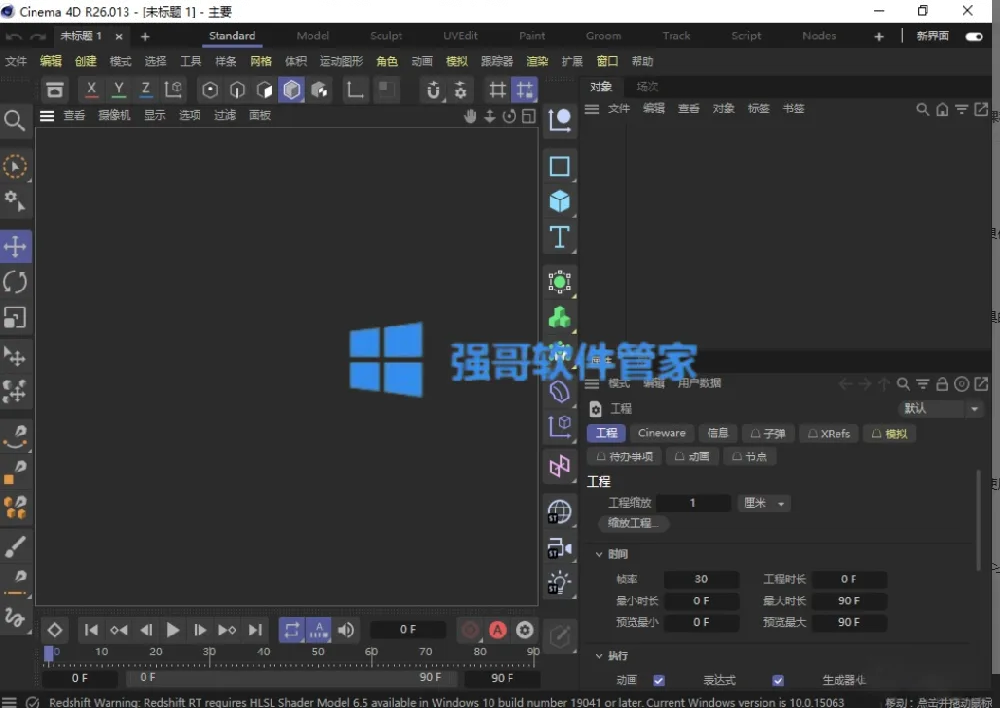The height and width of the screenshot is (708, 1000).
Task: Open keyframe settings gear in timeline
Action: pos(524,630)
